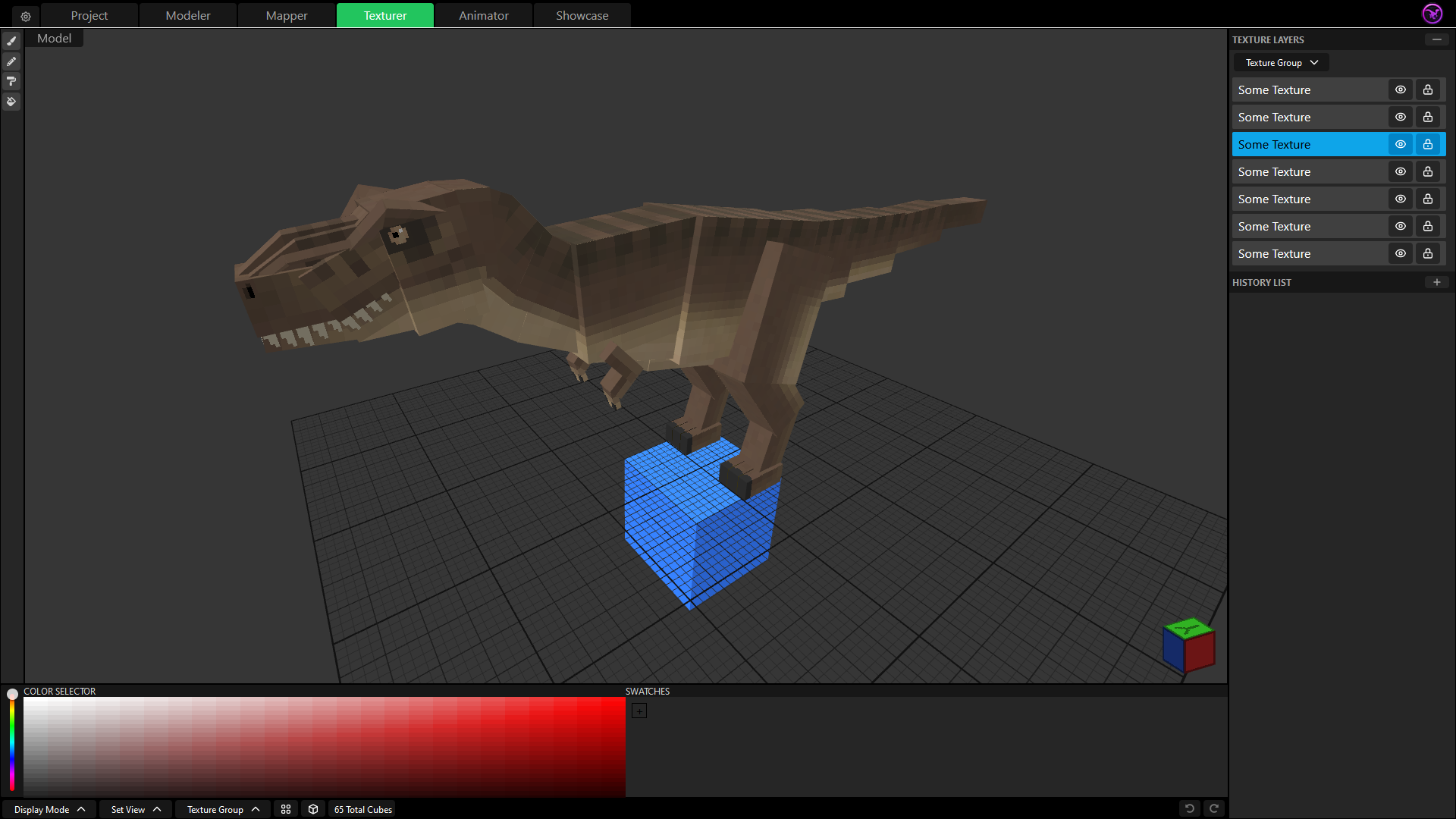Toggle the lock on the last Some Texture layer

coord(1428,253)
